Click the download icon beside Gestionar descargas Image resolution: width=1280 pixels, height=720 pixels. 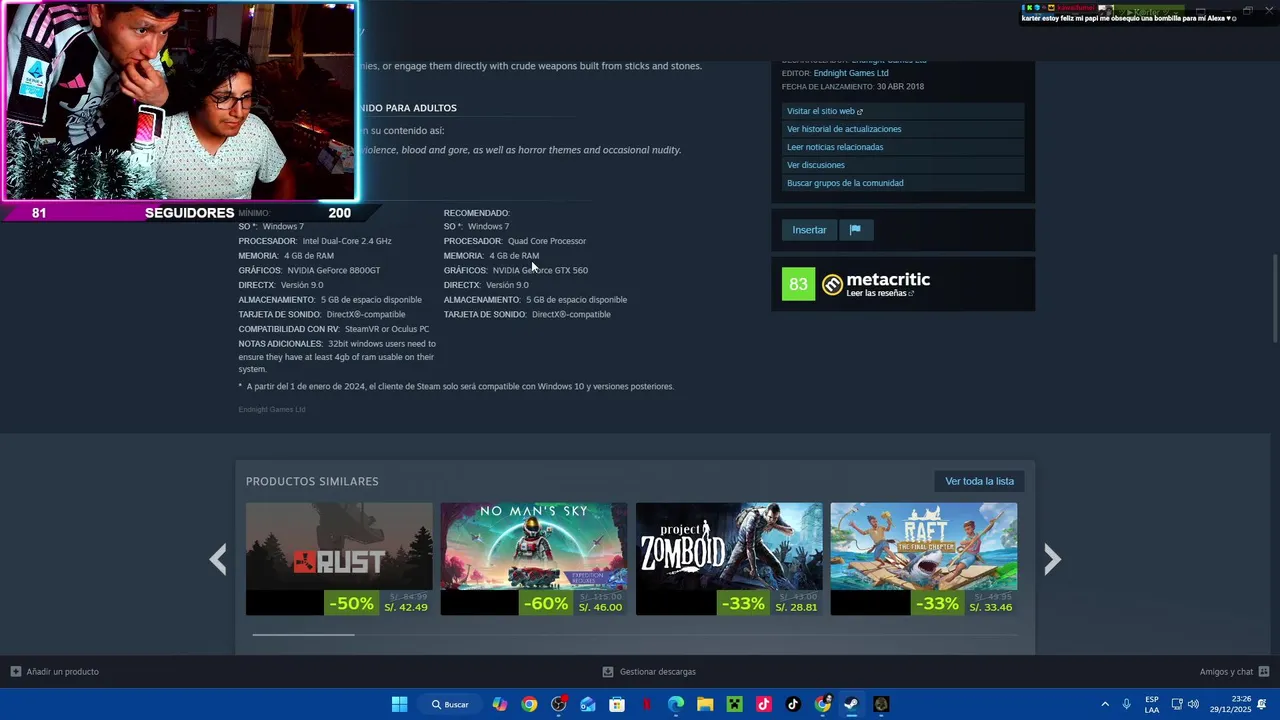pyautogui.click(x=608, y=672)
